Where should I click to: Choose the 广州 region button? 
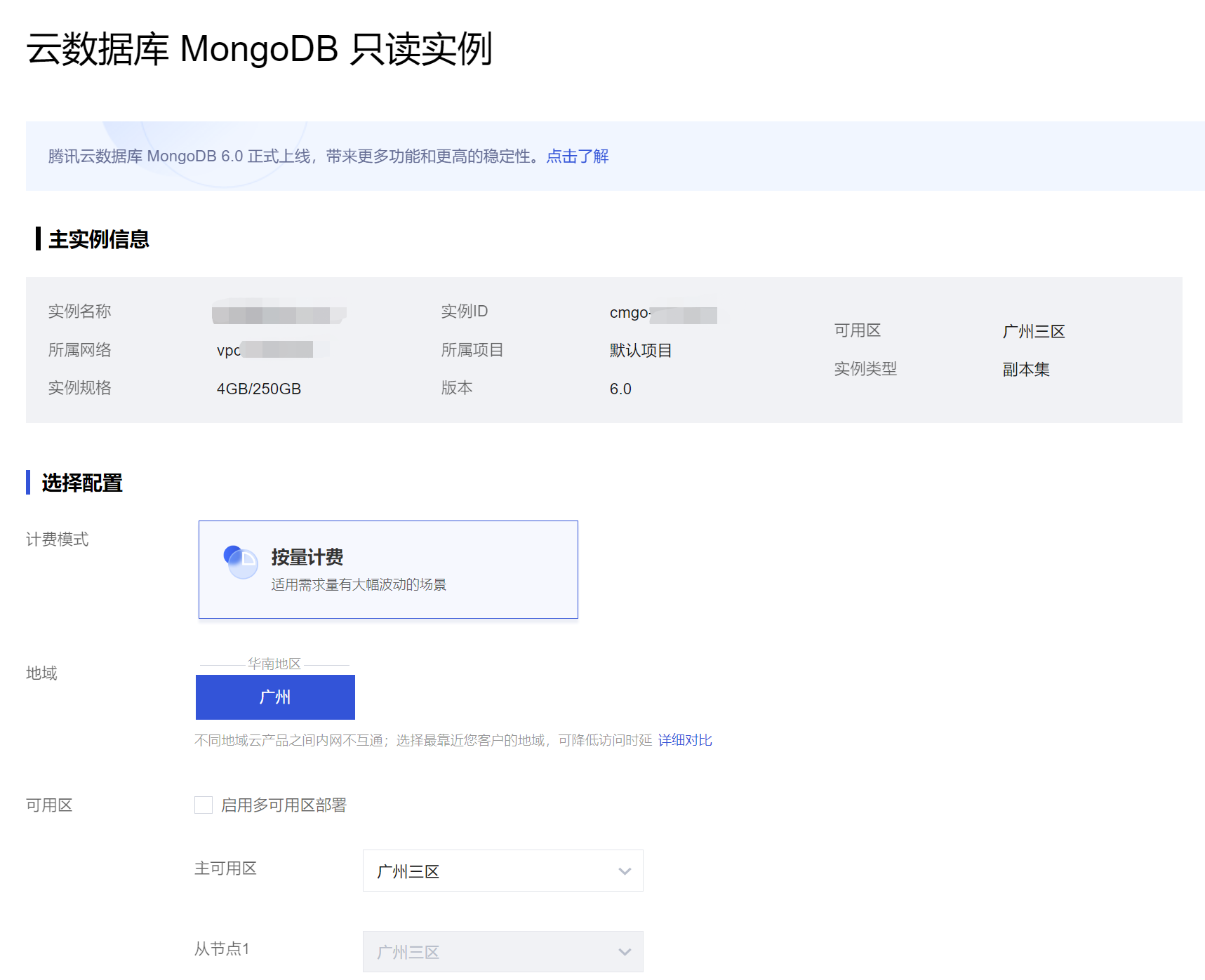coord(275,697)
